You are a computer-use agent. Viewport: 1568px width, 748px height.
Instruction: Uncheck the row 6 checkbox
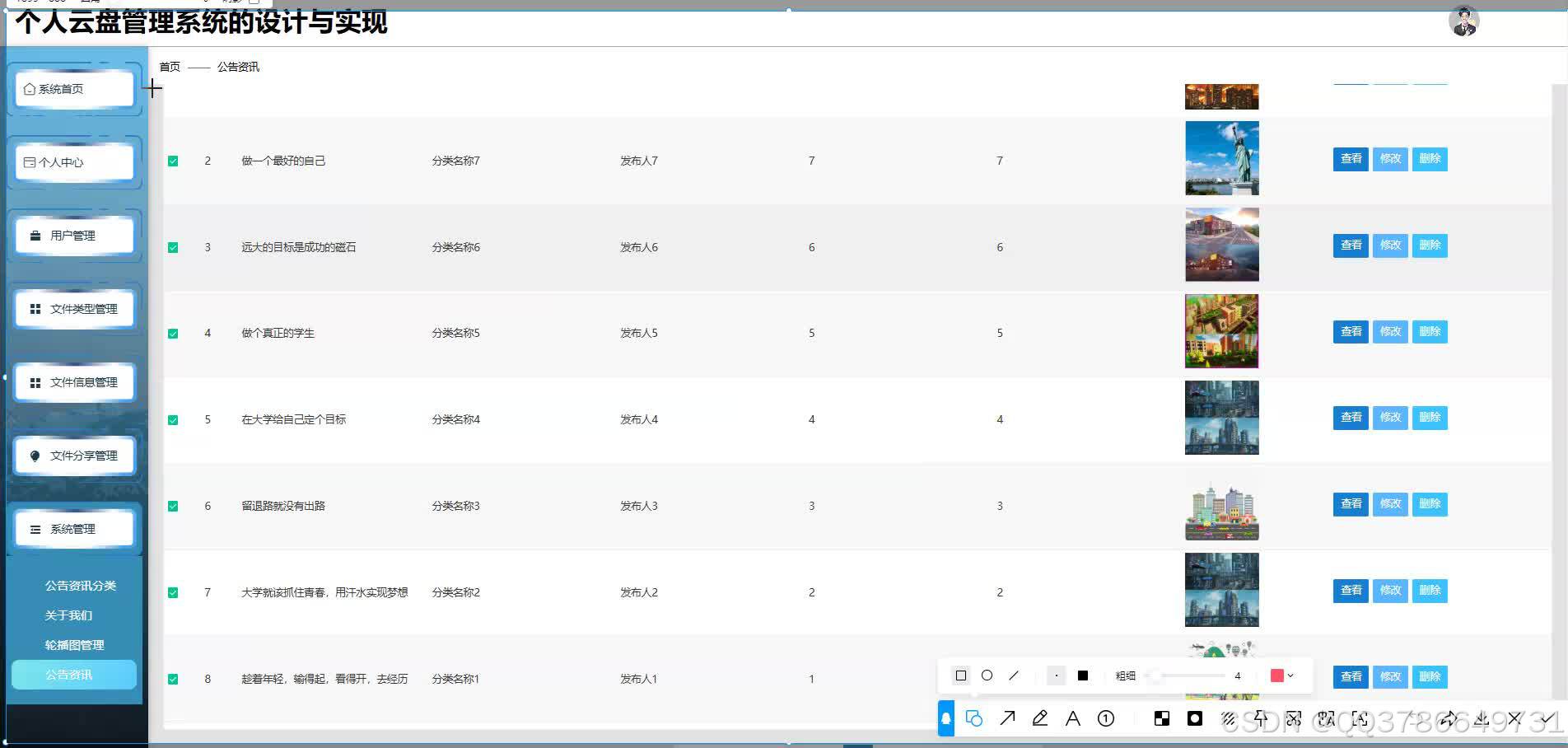(x=173, y=506)
